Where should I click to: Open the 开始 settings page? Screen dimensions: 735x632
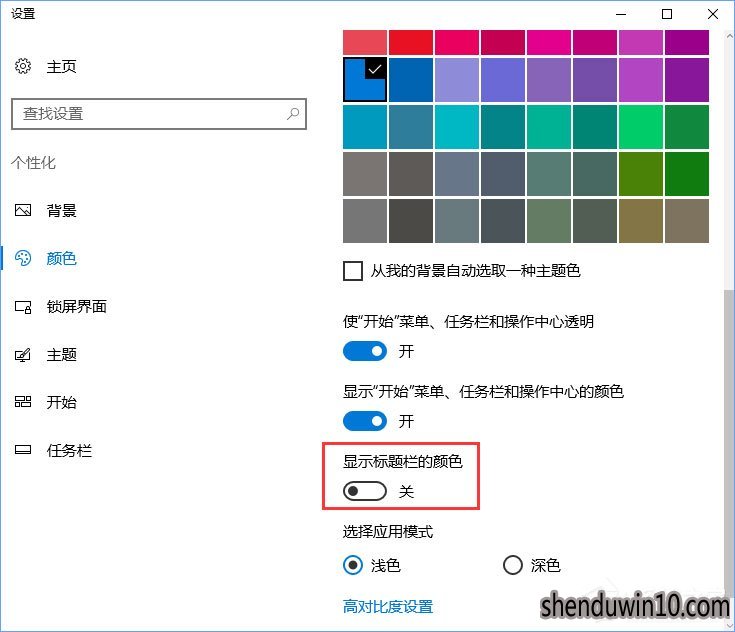(x=61, y=402)
